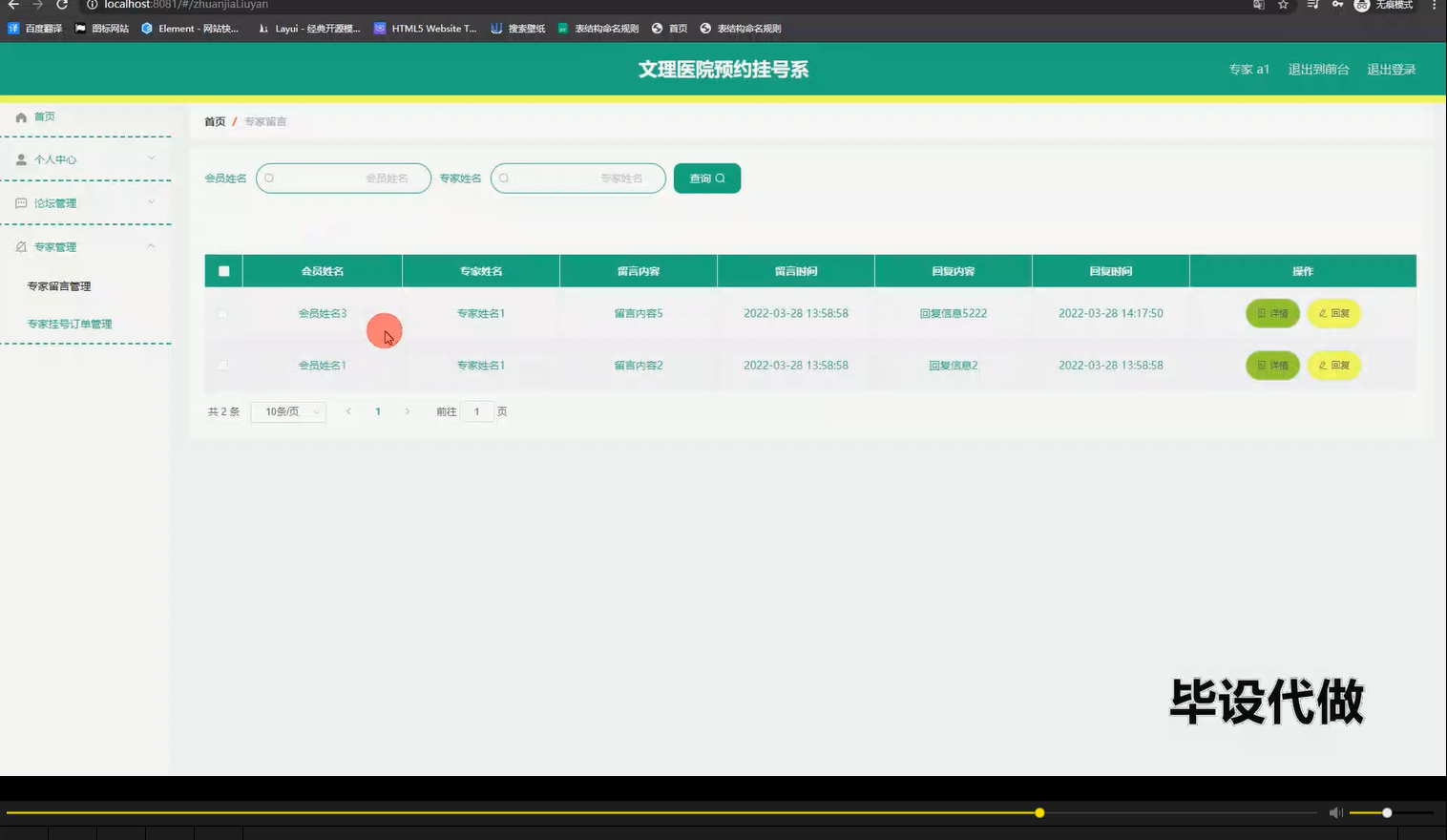
Task: Click 首页 in the breadcrumb
Action: pyautogui.click(x=215, y=121)
